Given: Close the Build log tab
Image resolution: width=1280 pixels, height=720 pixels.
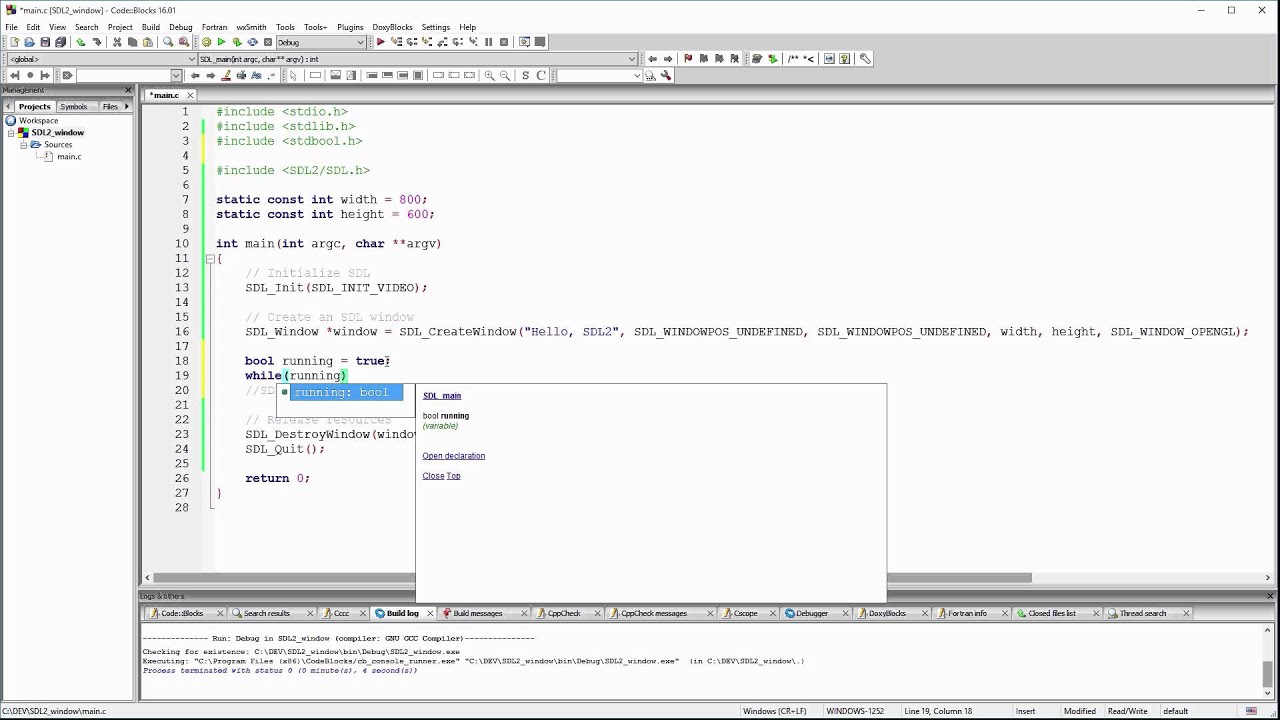Looking at the screenshot, I should point(431,613).
